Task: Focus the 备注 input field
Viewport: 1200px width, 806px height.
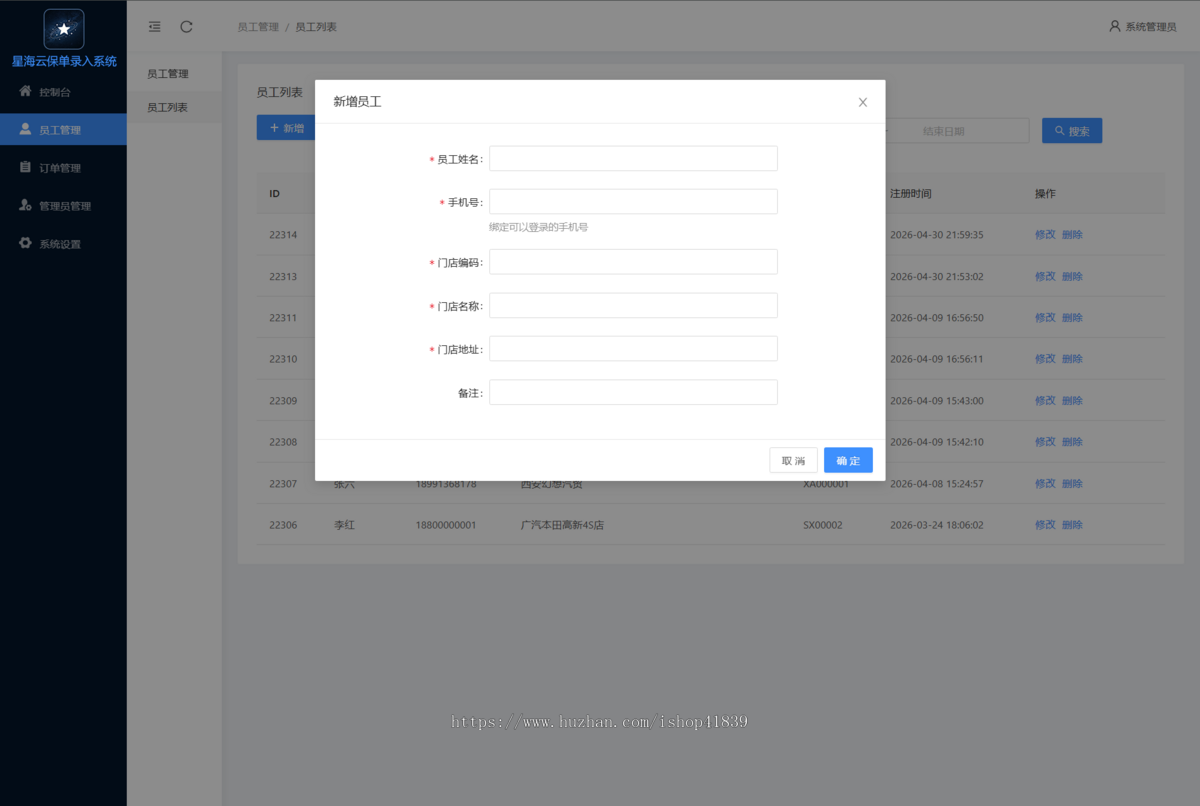Action: (633, 392)
